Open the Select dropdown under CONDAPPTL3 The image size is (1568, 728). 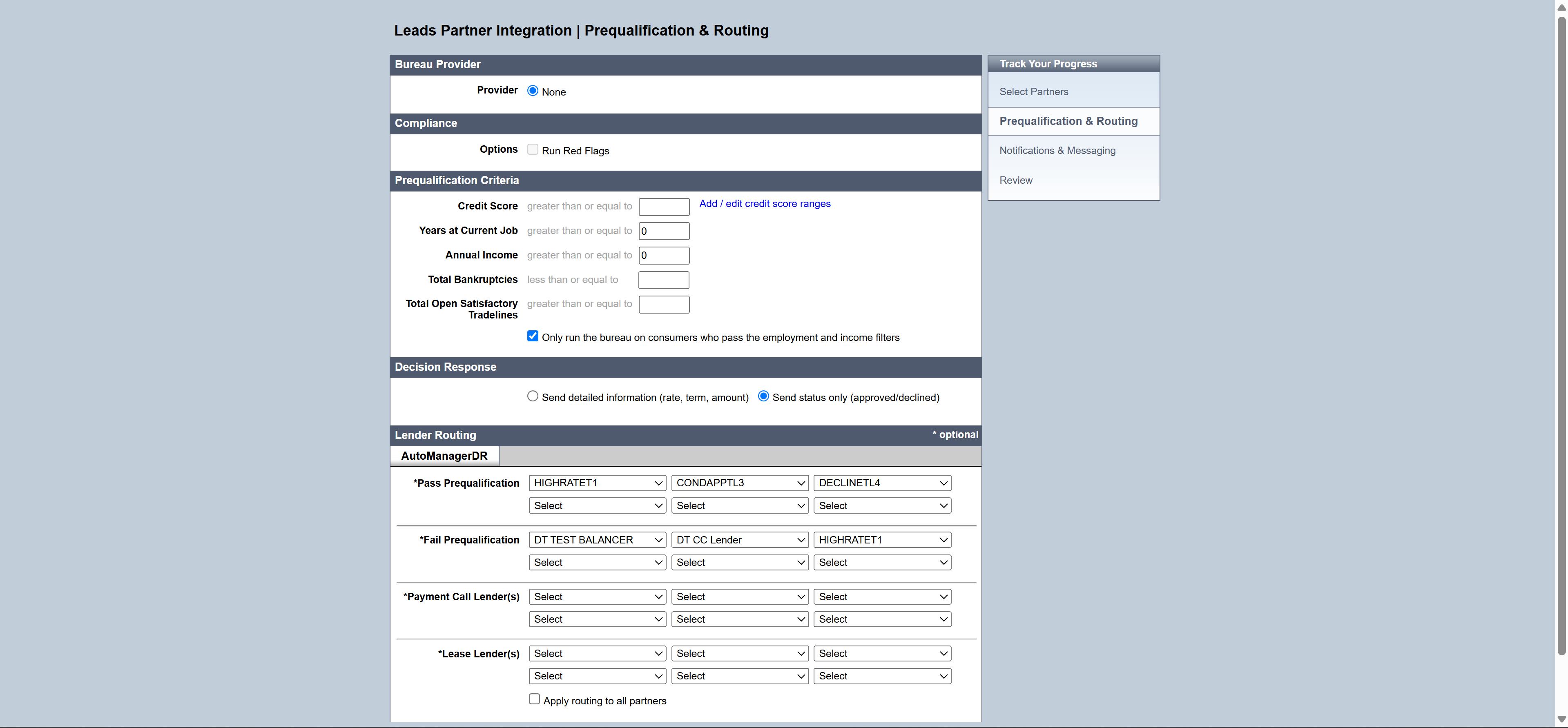(740, 505)
